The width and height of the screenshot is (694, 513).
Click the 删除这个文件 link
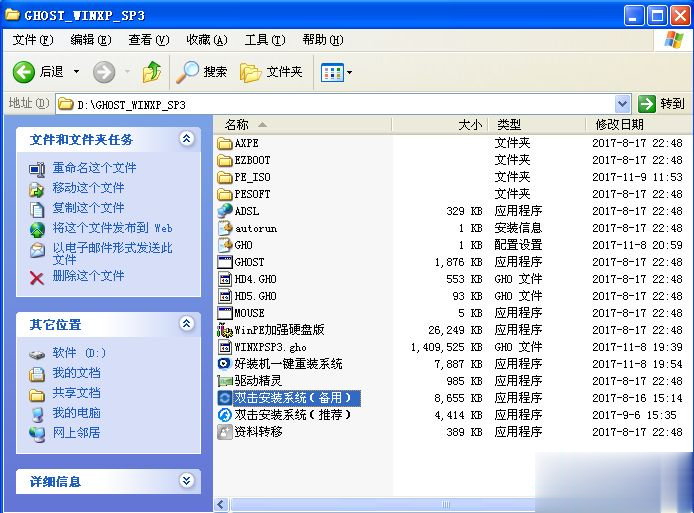click(88, 276)
